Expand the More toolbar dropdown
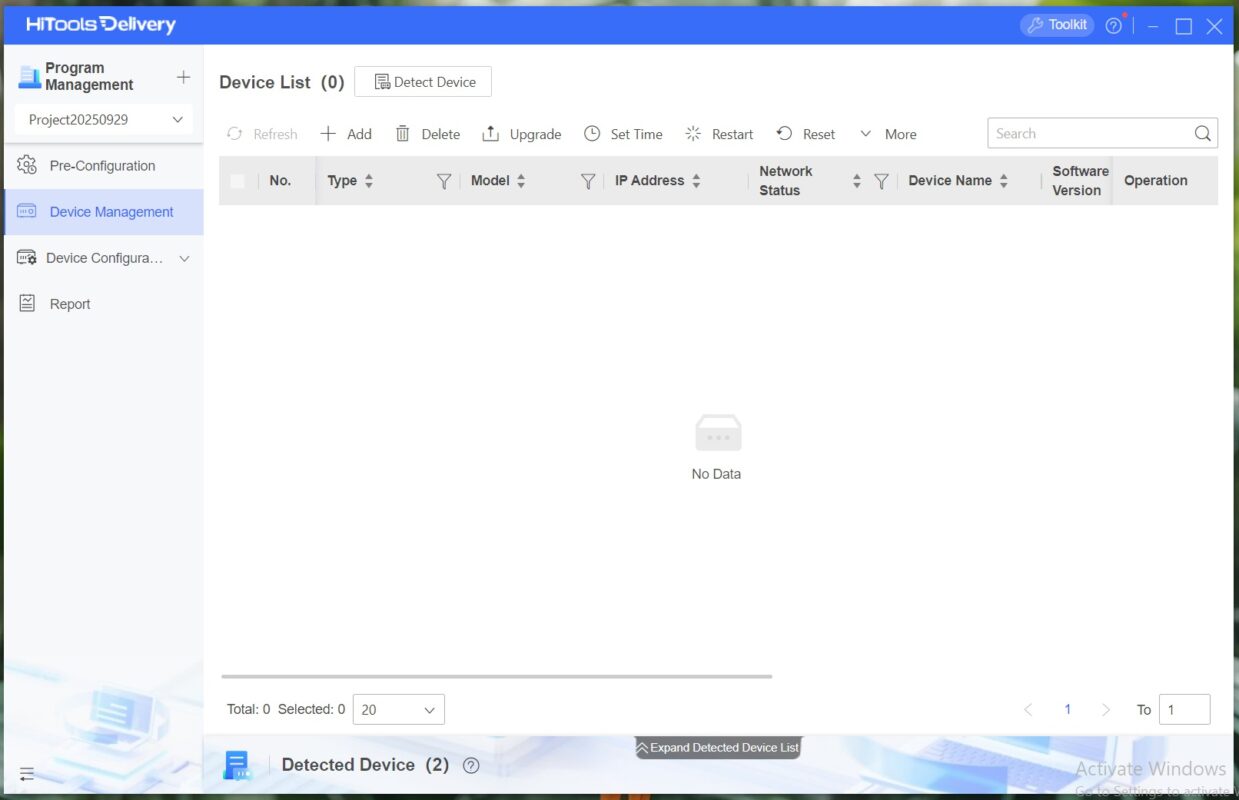This screenshot has height=800, width=1239. coord(887,134)
